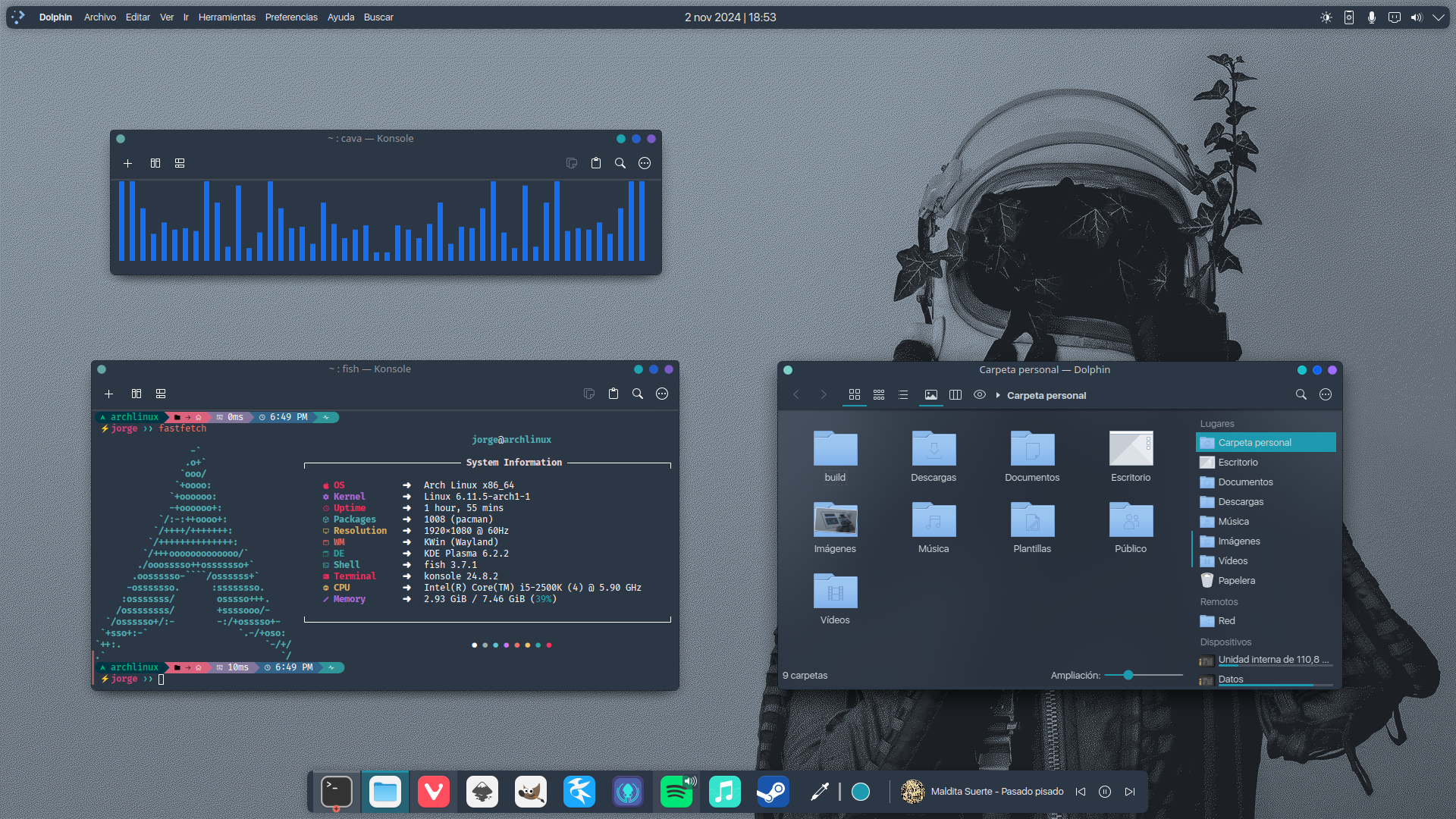
Task: Open Unidad interna de 110,8 device
Action: point(1266,660)
